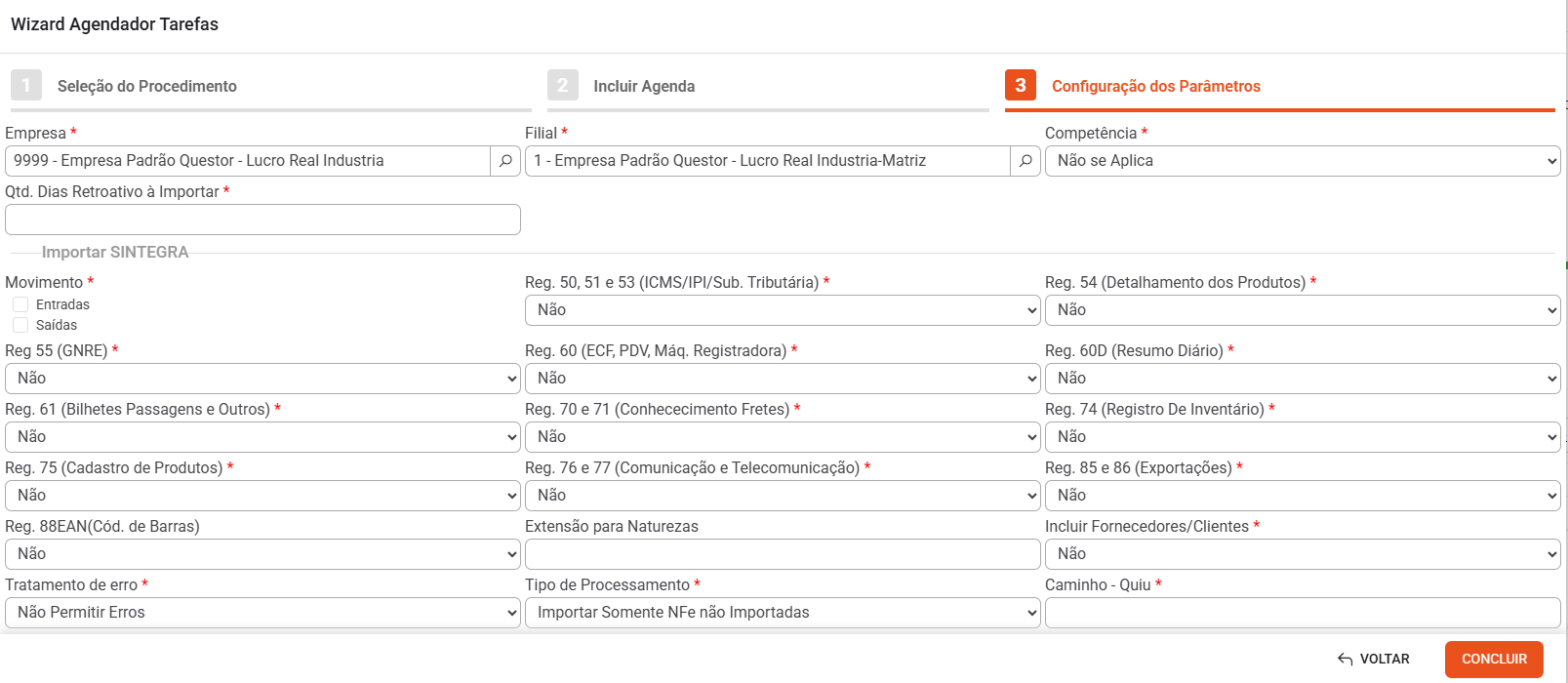The width and height of the screenshot is (1568, 683).
Task: Open Tratamento de erro dropdown
Action: click(262, 613)
